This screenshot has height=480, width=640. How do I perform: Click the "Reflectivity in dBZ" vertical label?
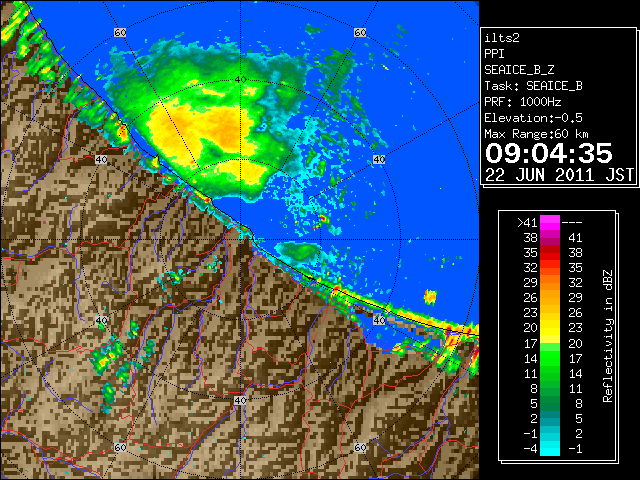(x=608, y=336)
